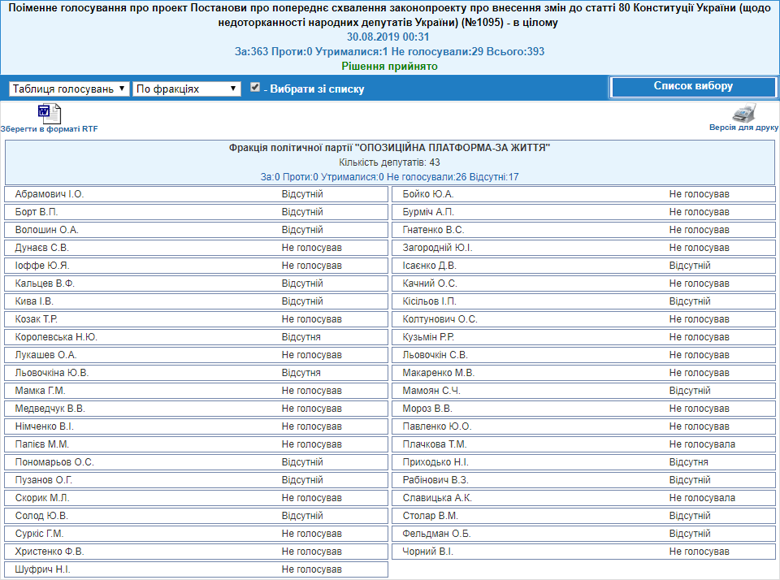780x580 pixels.
Task: Select deputy row 'Кузьмін Р.Р.'
Action: [584, 337]
